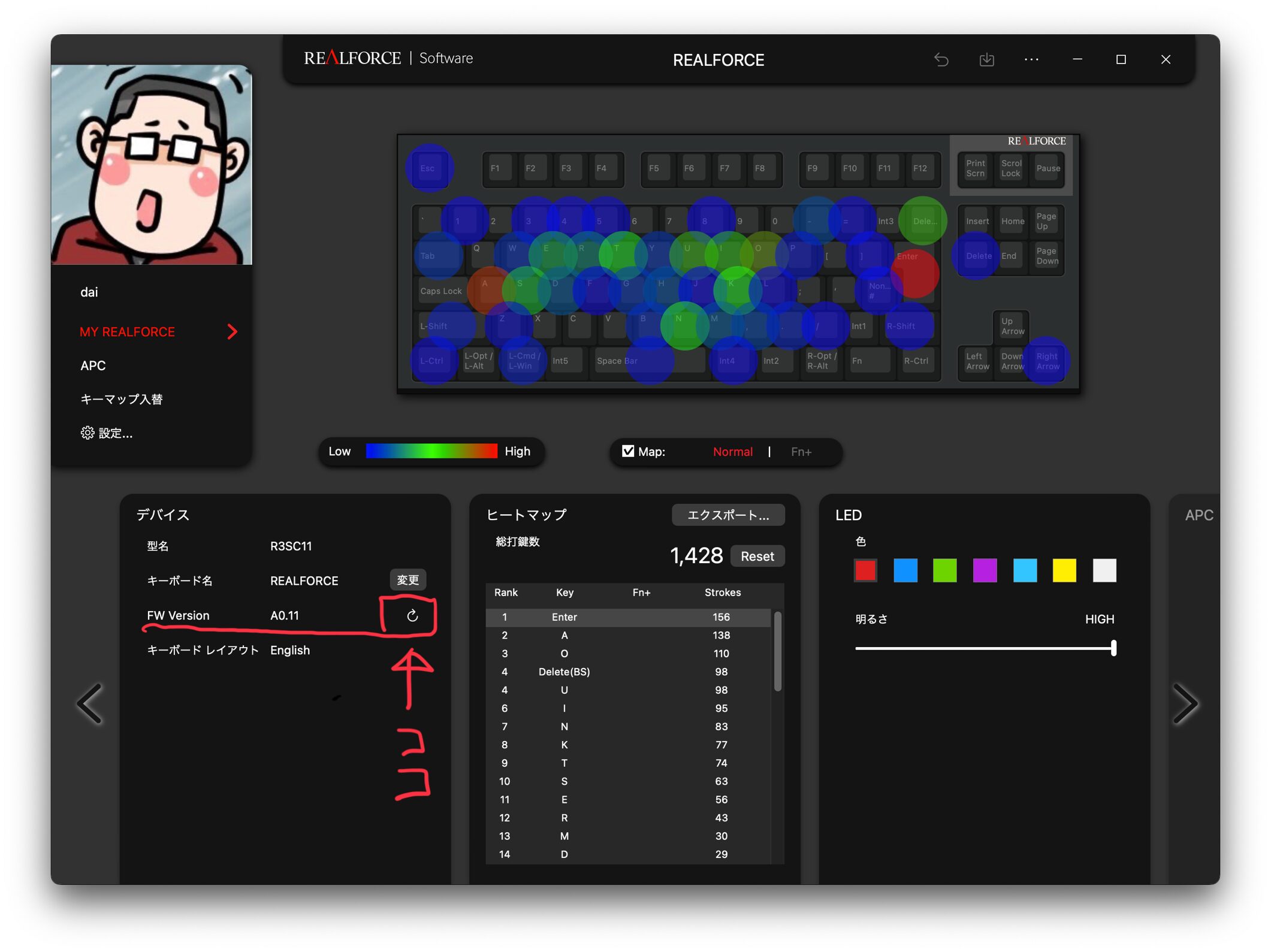The width and height of the screenshot is (1271, 952).
Task: Open the three-dots more options menu
Action: tap(1031, 59)
